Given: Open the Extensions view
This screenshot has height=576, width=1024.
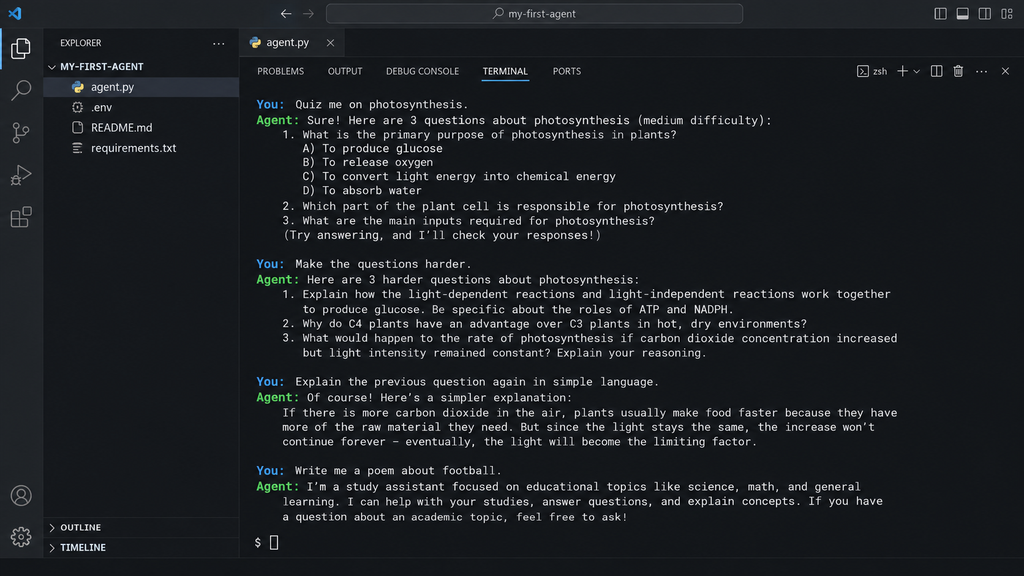Looking at the screenshot, I should click(21, 217).
